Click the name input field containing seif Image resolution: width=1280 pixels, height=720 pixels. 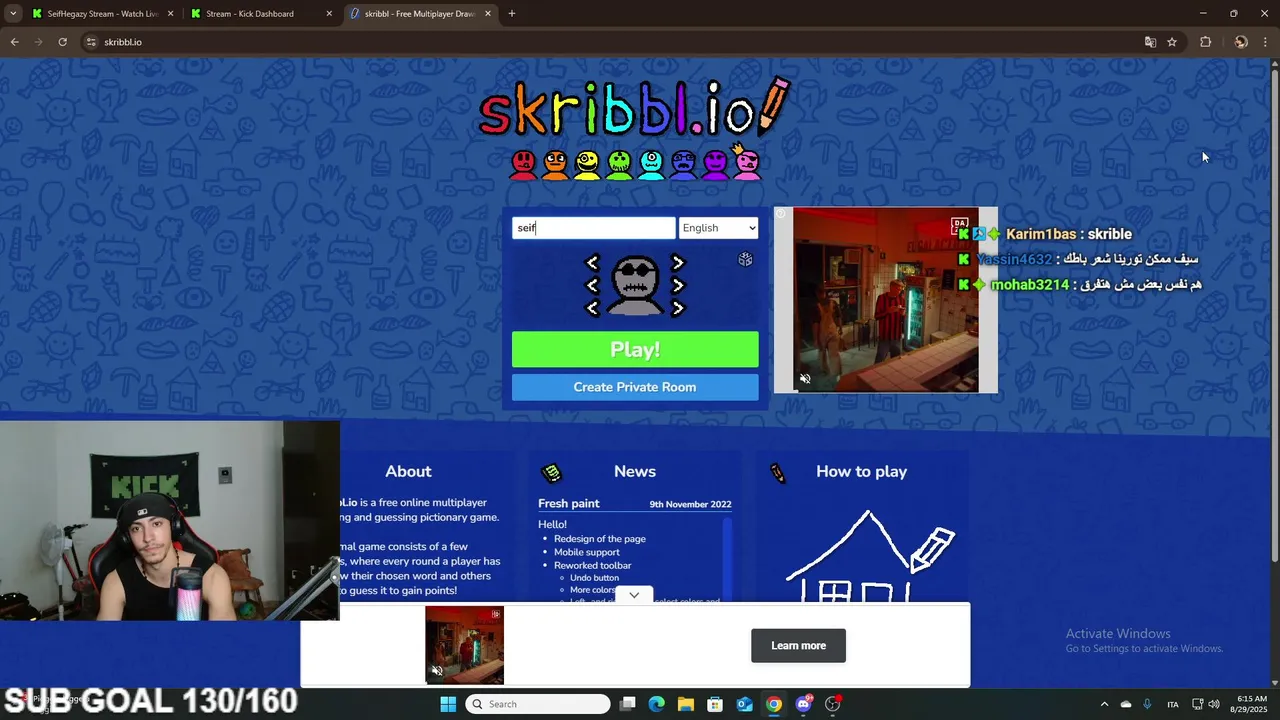pos(594,228)
